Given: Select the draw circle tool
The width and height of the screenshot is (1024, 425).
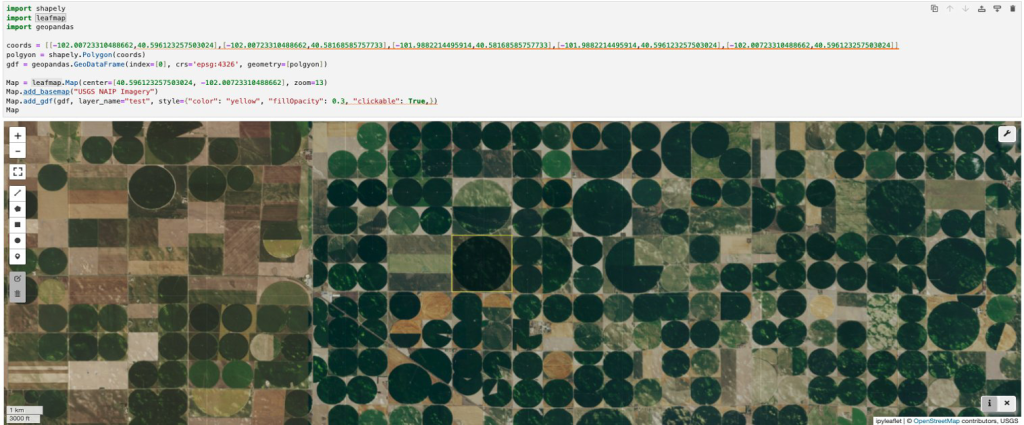Looking at the screenshot, I should click(17, 240).
